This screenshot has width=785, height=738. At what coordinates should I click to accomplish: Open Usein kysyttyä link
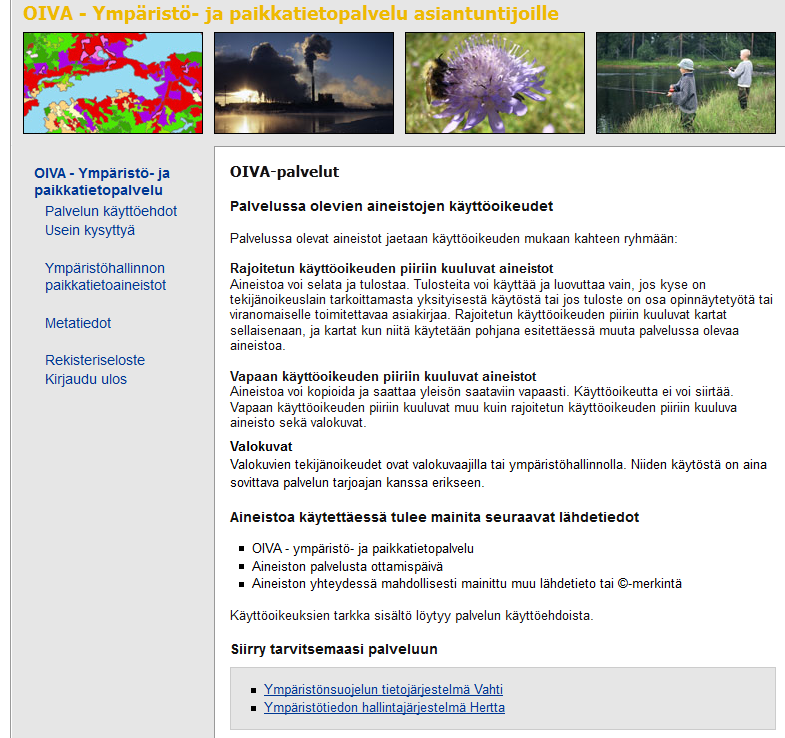coord(90,230)
